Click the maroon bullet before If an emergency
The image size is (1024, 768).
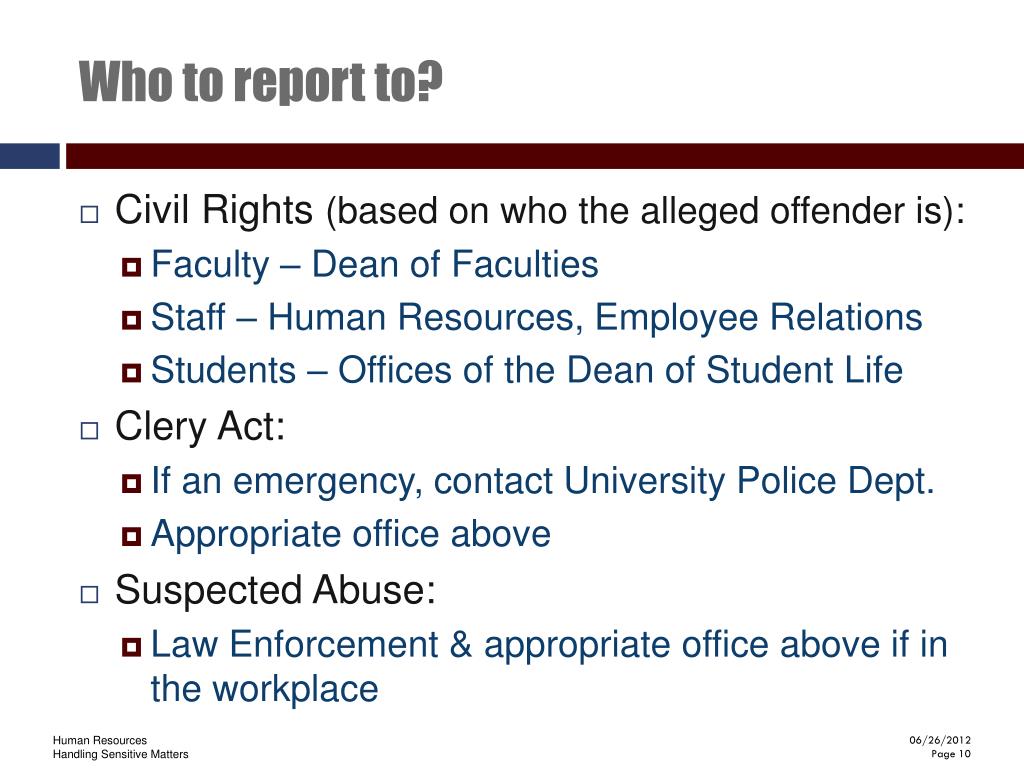(131, 483)
